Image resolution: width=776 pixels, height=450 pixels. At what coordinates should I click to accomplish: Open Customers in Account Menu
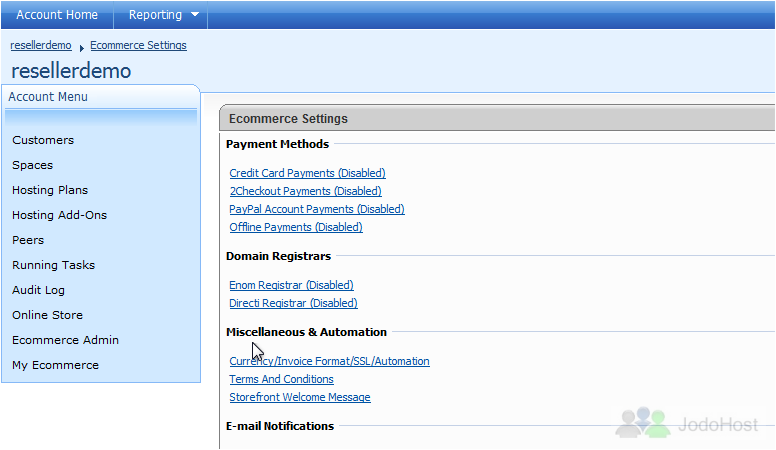point(43,140)
